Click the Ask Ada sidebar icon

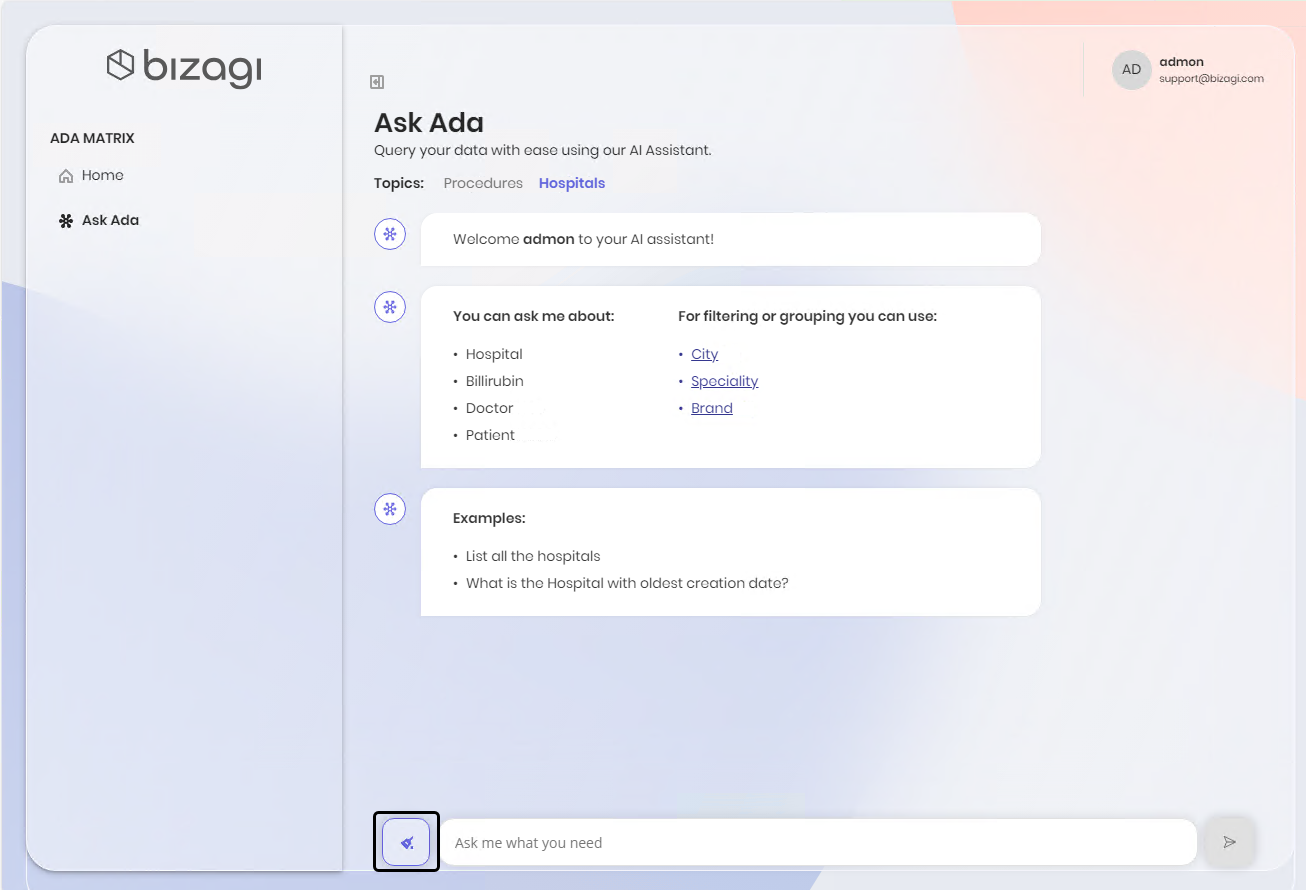point(66,221)
